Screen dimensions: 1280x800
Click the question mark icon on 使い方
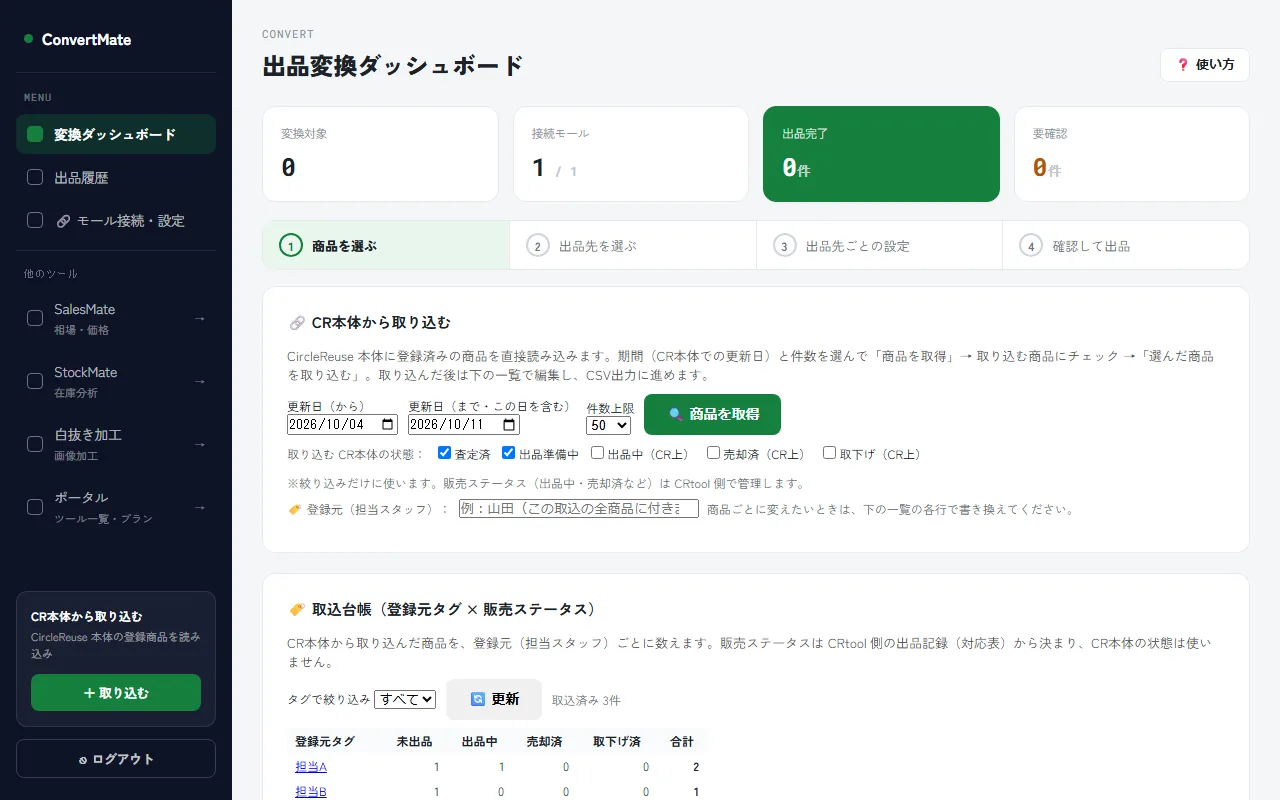click(x=1183, y=65)
